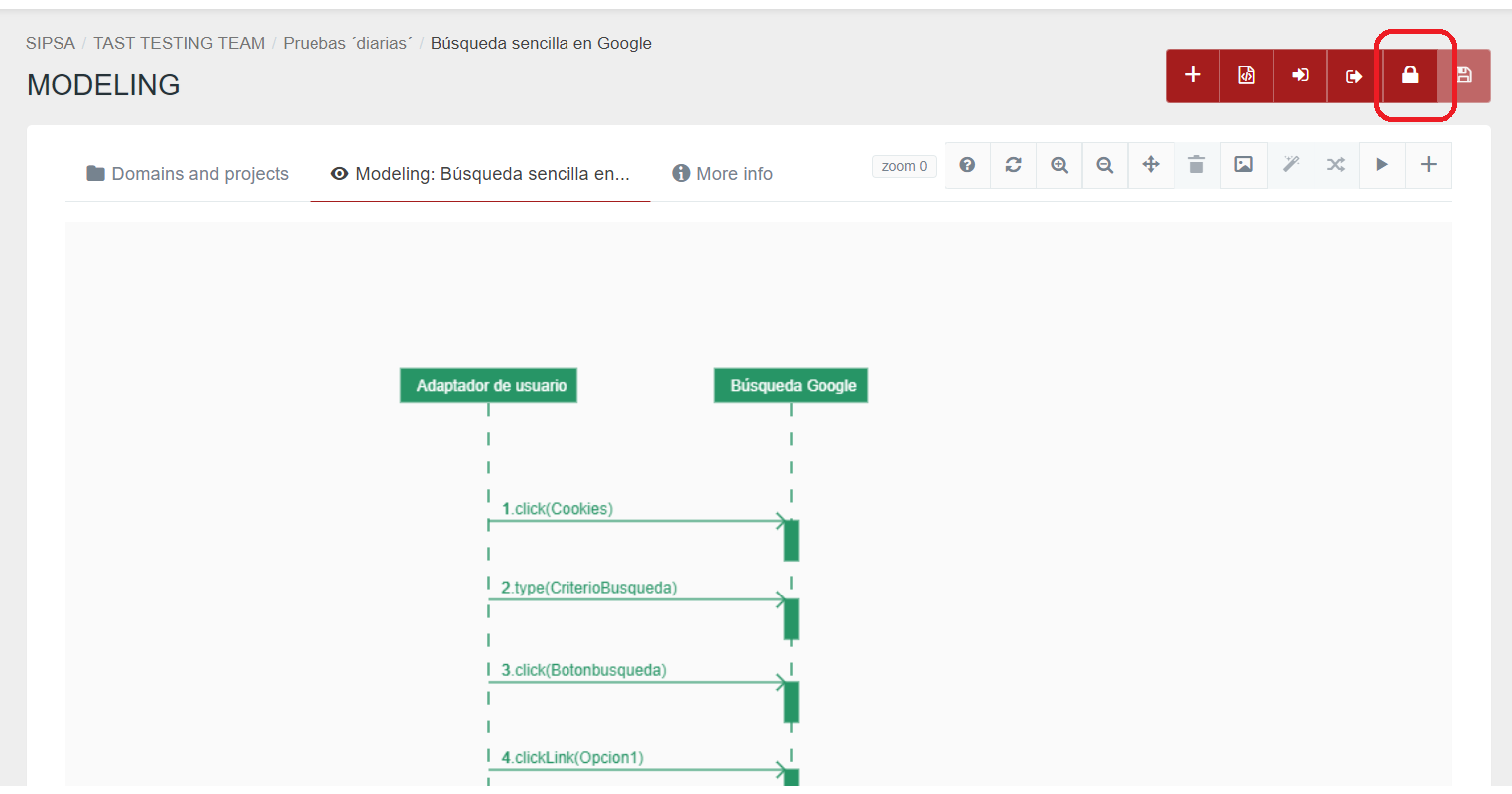Click the import arrow icon in red toolbar
1512x794 pixels.
click(x=1300, y=75)
